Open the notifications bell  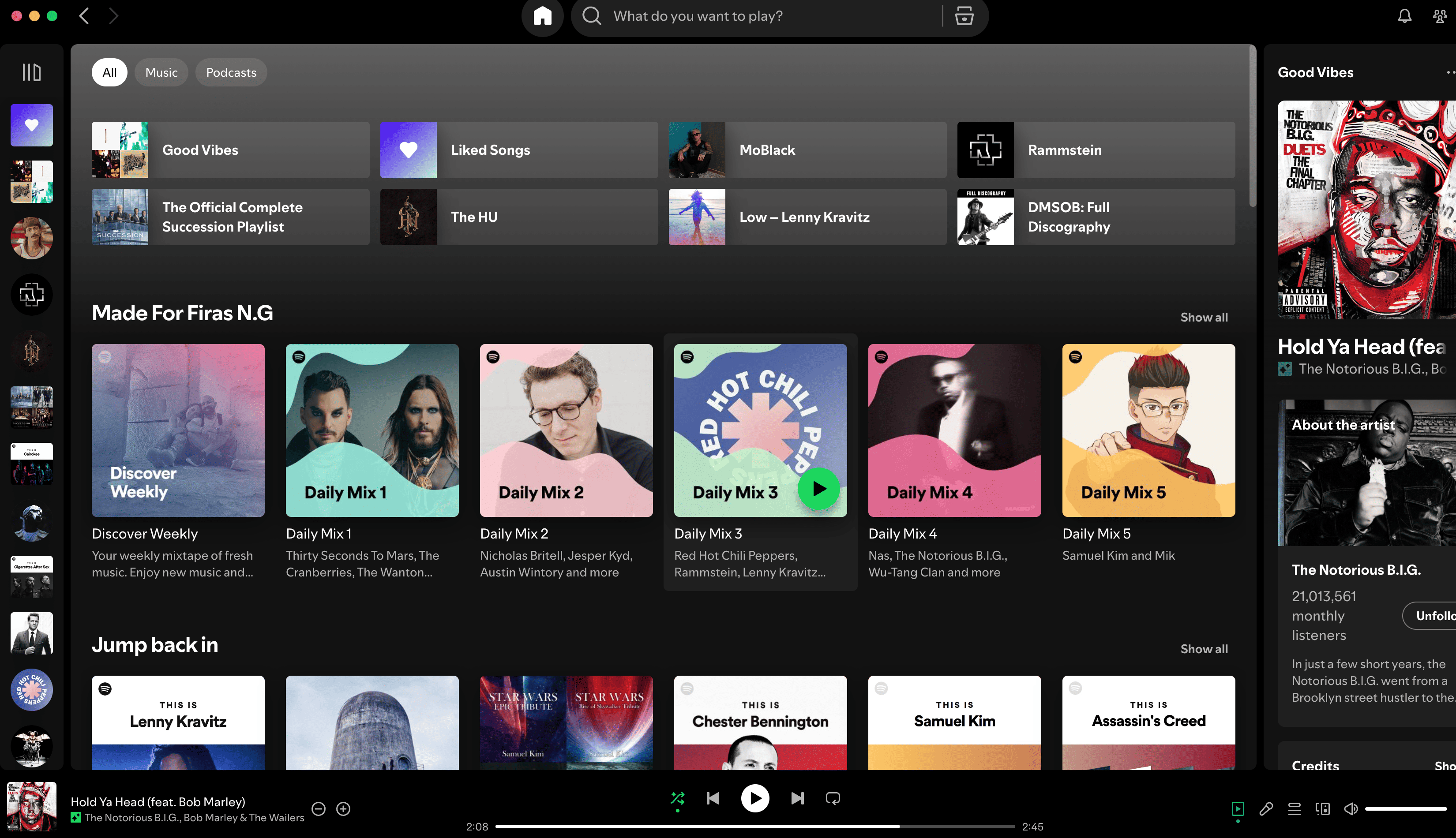pyautogui.click(x=1405, y=16)
